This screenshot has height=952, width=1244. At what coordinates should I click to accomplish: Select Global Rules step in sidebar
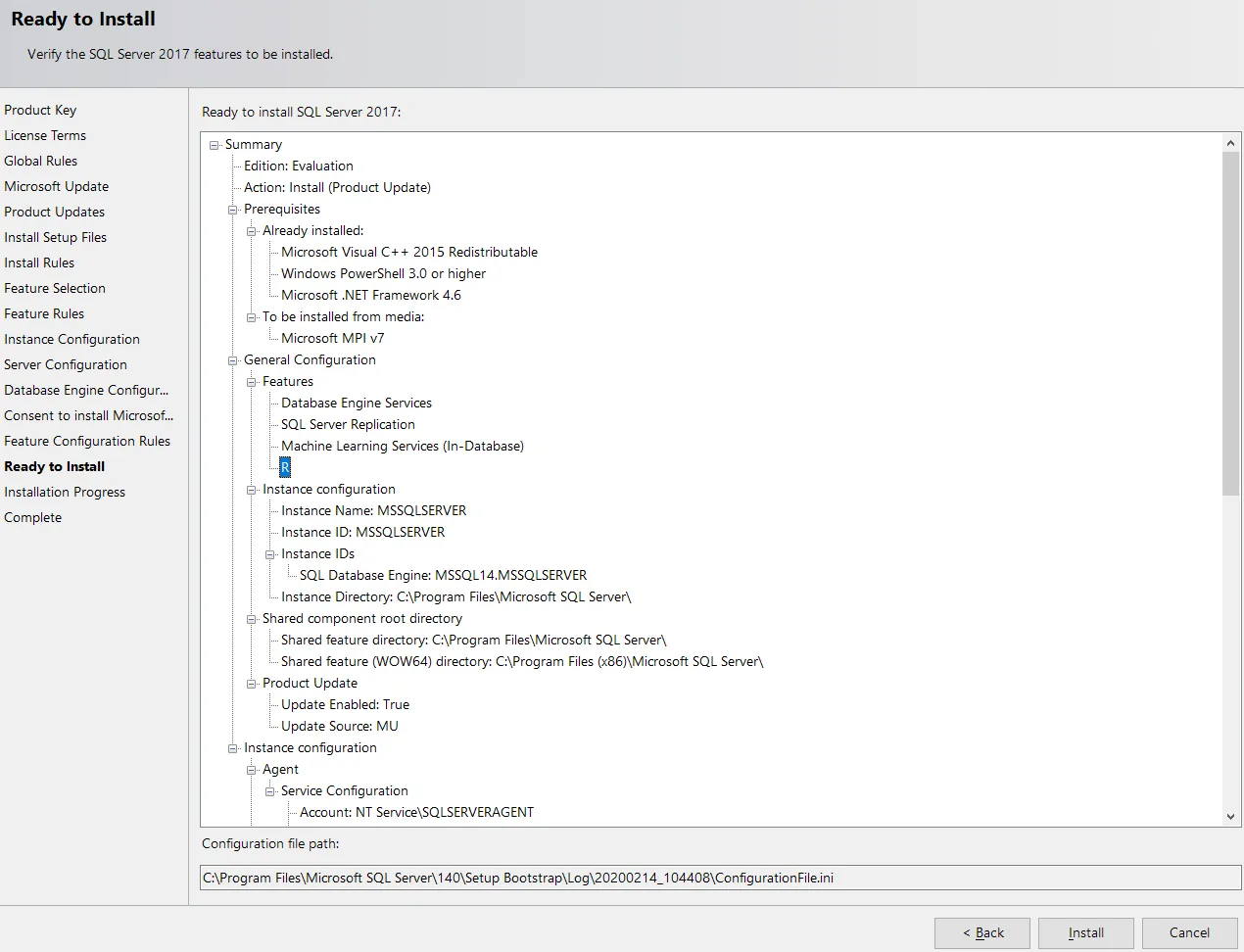coord(40,161)
